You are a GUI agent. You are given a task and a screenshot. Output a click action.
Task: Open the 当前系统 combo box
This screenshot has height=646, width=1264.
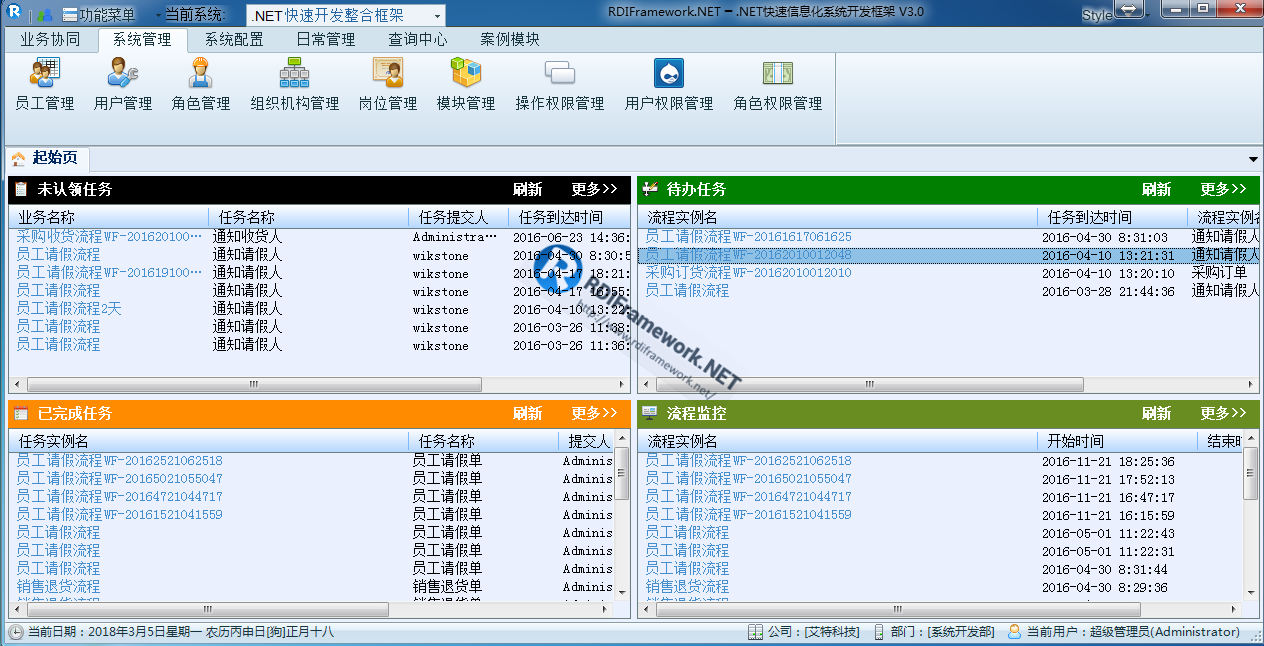coord(345,15)
